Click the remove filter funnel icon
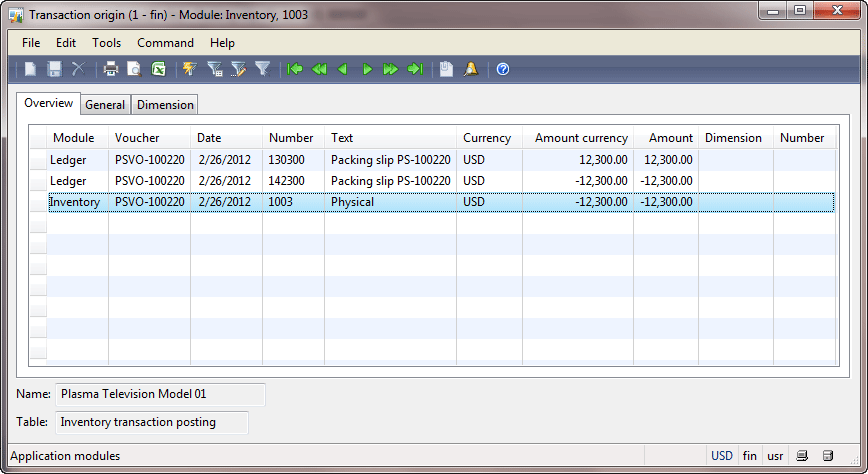 [262, 69]
